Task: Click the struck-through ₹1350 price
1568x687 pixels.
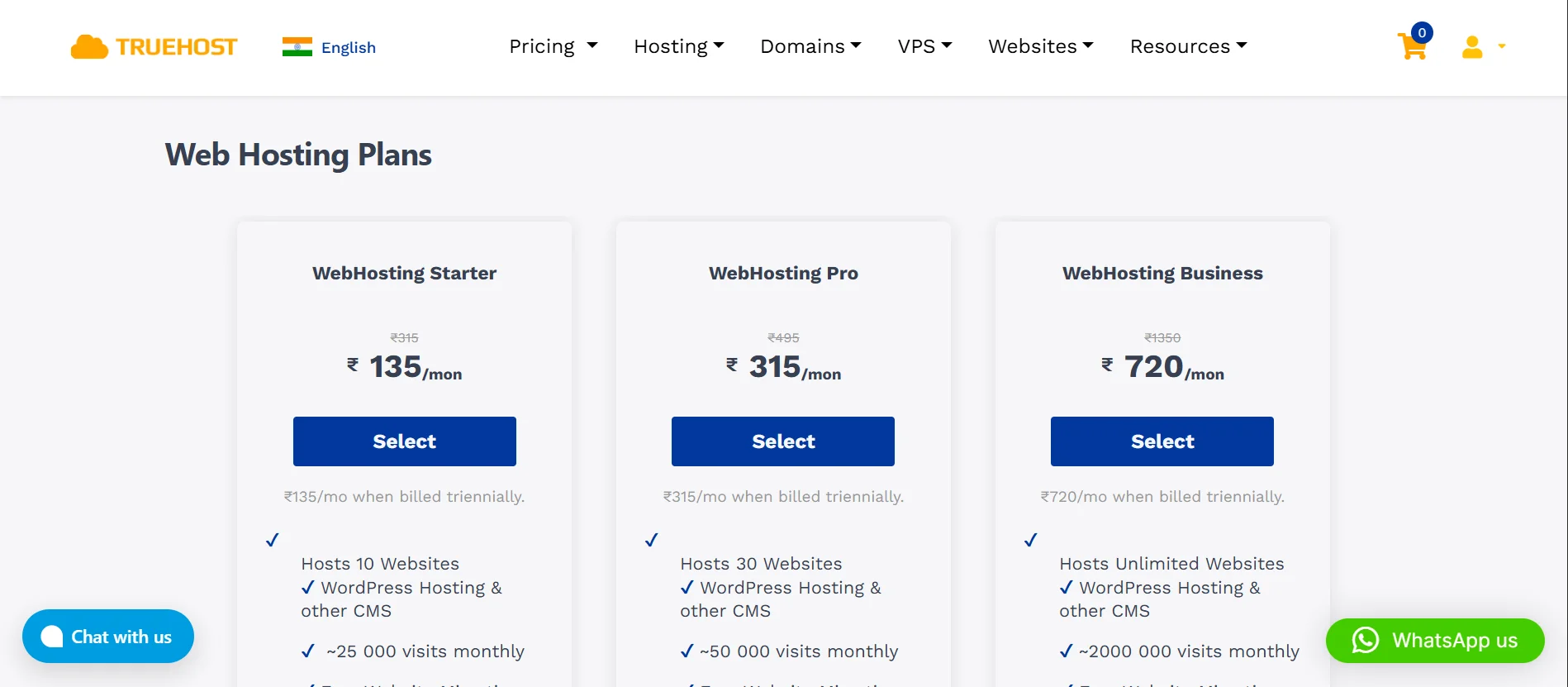Action: (1162, 338)
